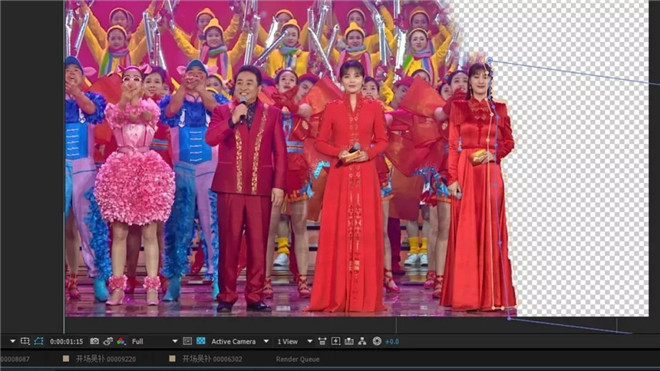Viewport: 660px width, 371px height.
Task: Click the fast previews icon
Action: [x=336, y=342]
